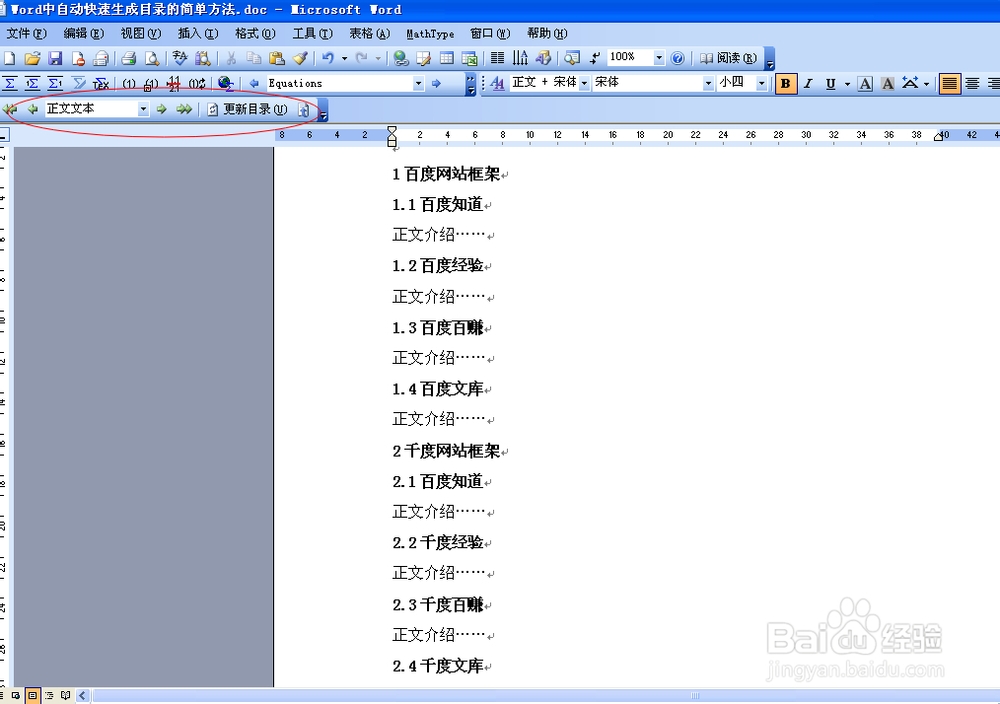The width and height of the screenshot is (1000, 704).
Task: Open the 文件 menu
Action: tap(27, 33)
